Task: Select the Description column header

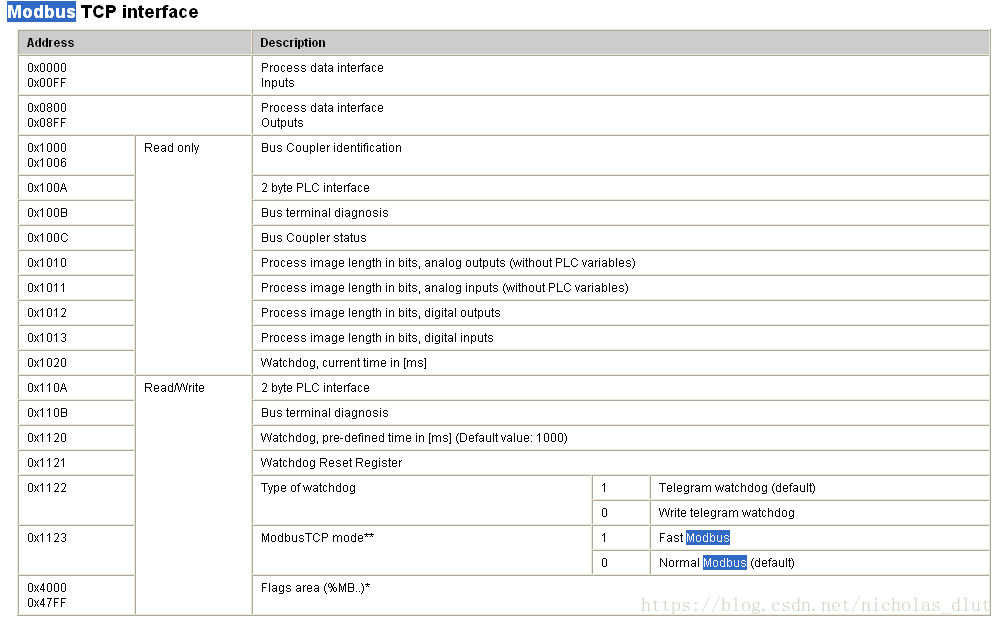Action: point(293,43)
